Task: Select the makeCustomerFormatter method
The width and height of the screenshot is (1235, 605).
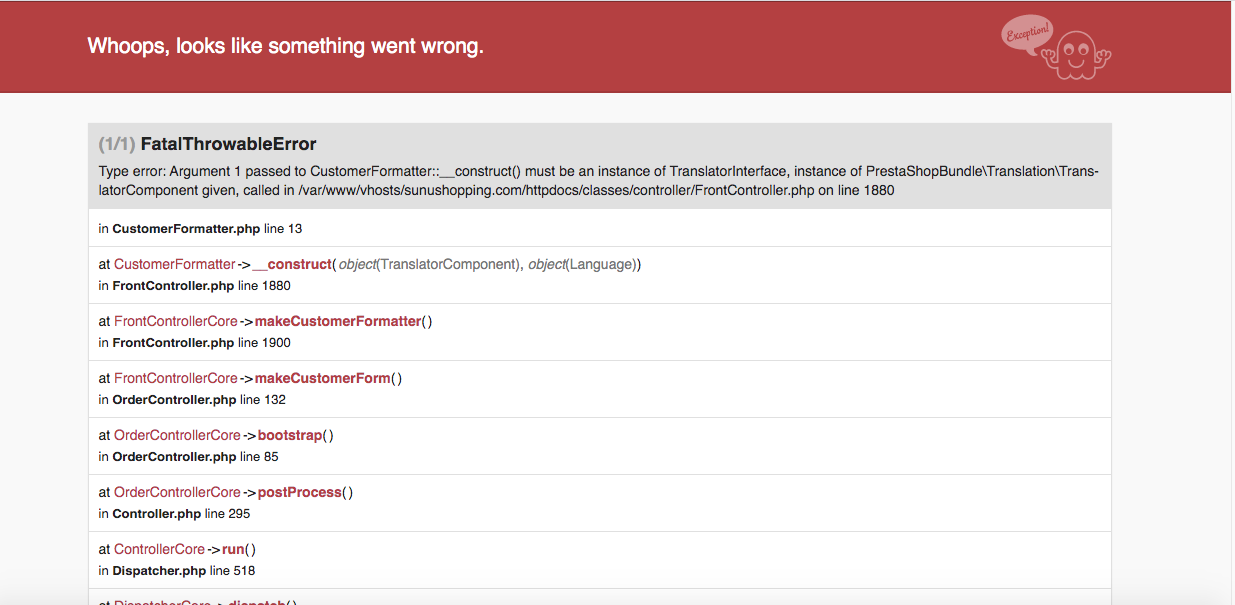Action: coord(338,321)
